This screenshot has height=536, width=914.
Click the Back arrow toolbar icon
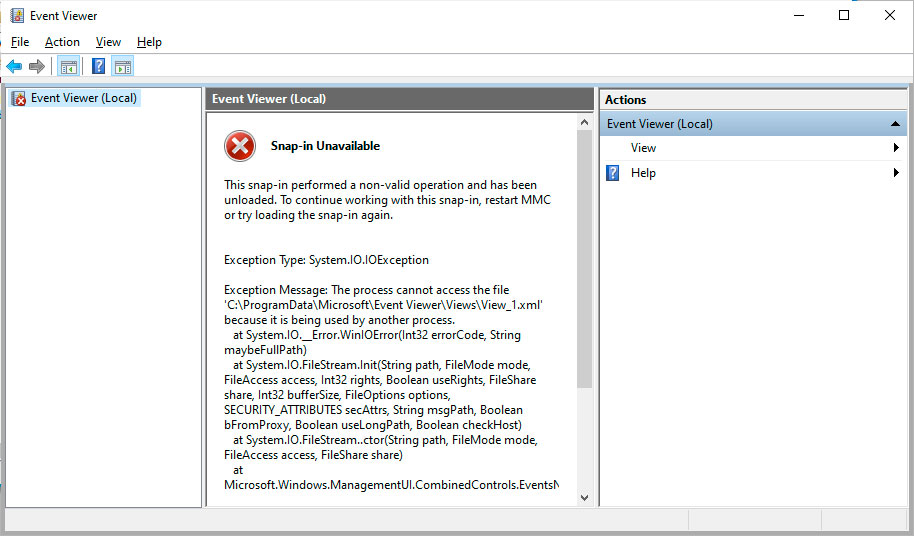click(14, 66)
